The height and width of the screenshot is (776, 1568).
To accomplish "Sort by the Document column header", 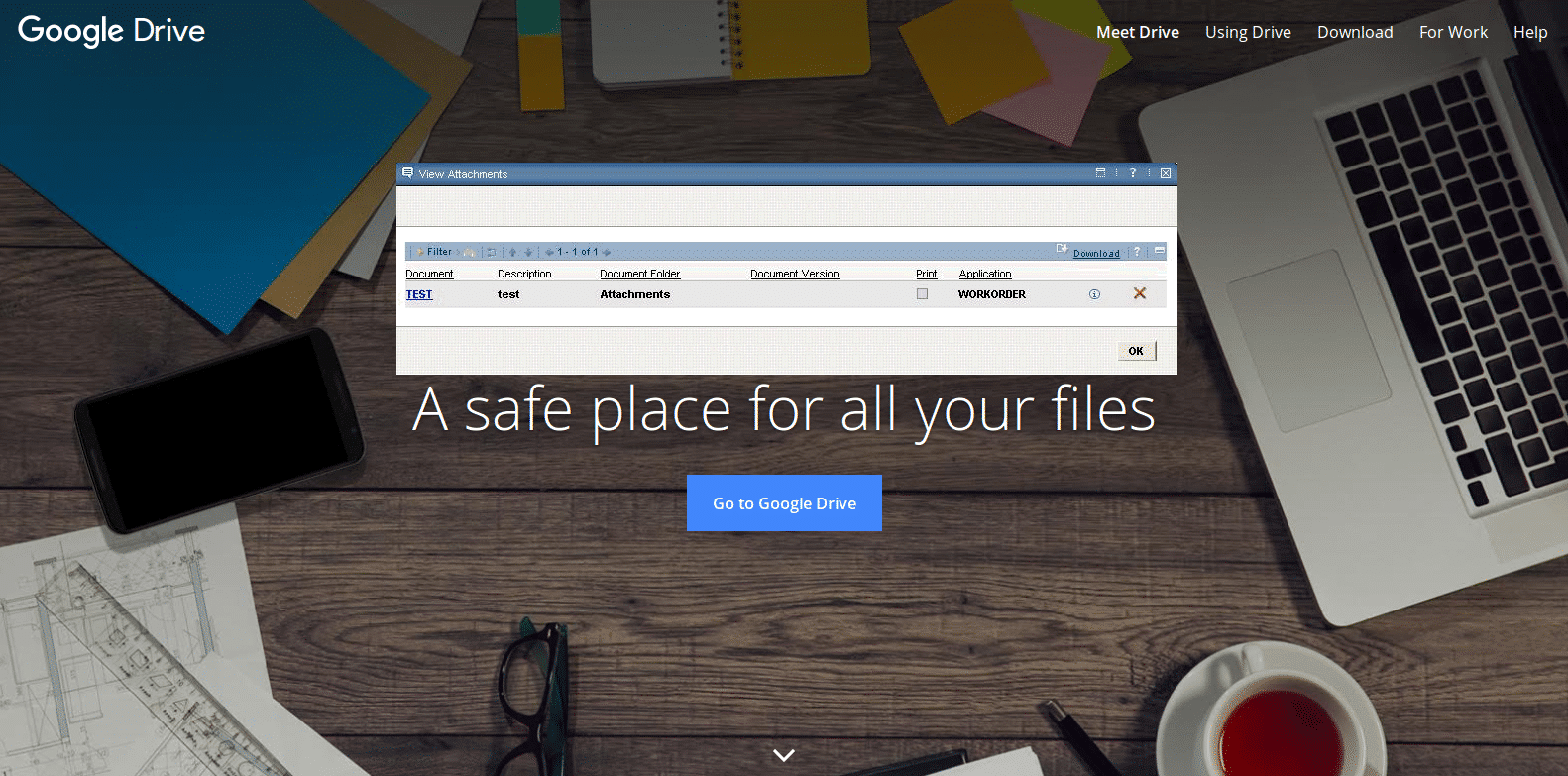I will coord(429,274).
